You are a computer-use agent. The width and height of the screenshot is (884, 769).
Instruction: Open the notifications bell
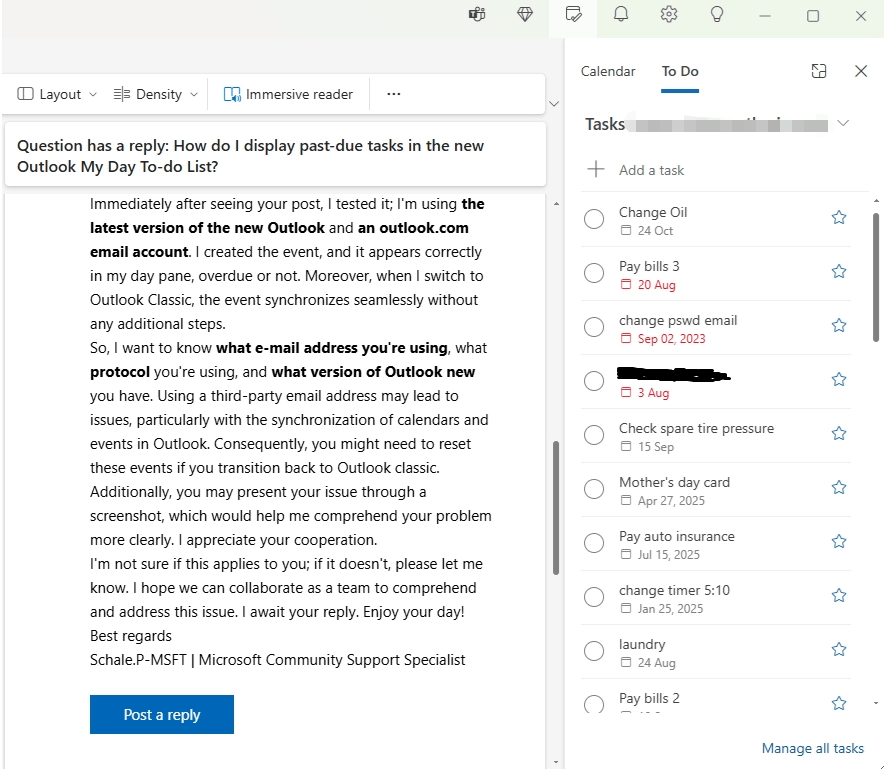pos(621,14)
